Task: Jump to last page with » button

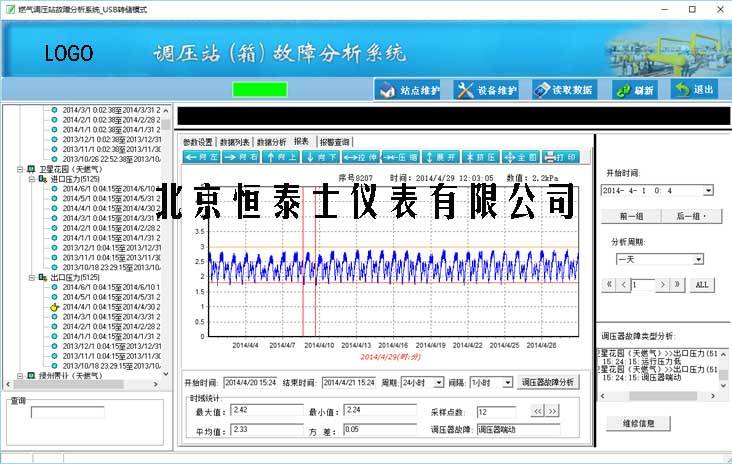Action: click(676, 284)
